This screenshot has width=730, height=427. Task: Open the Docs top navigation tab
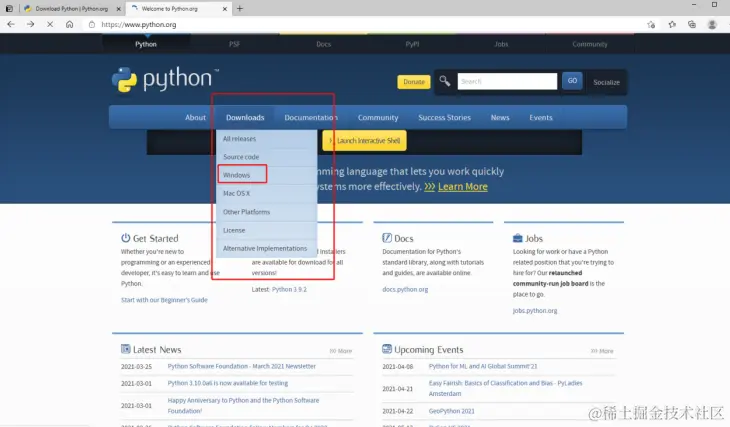coord(324,44)
